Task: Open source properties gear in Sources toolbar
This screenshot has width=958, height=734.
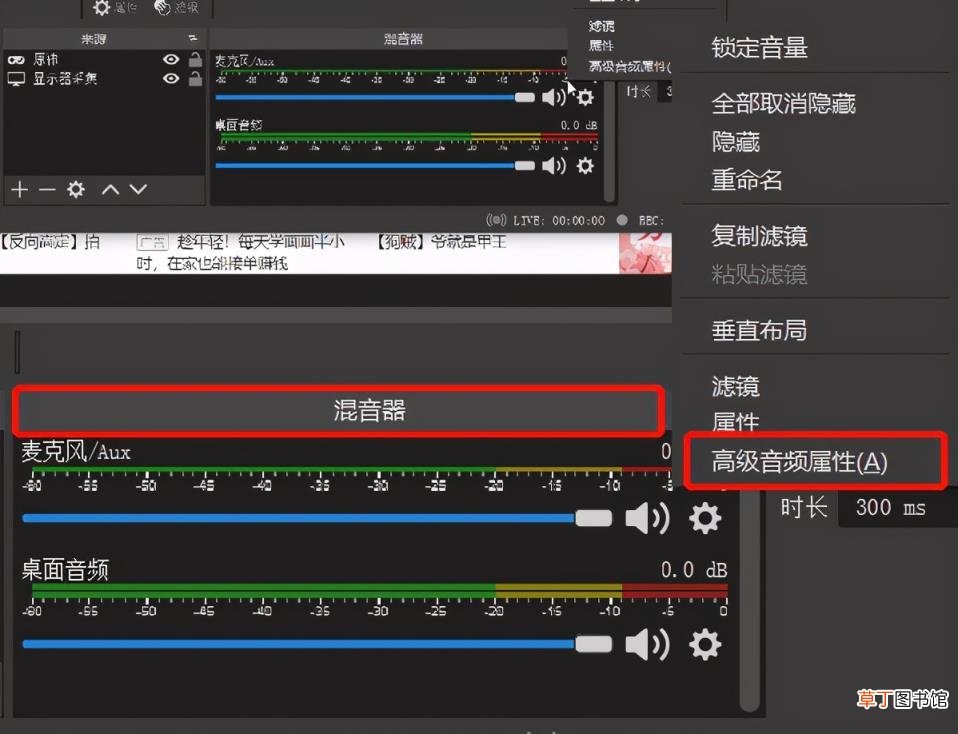Action: point(76,189)
